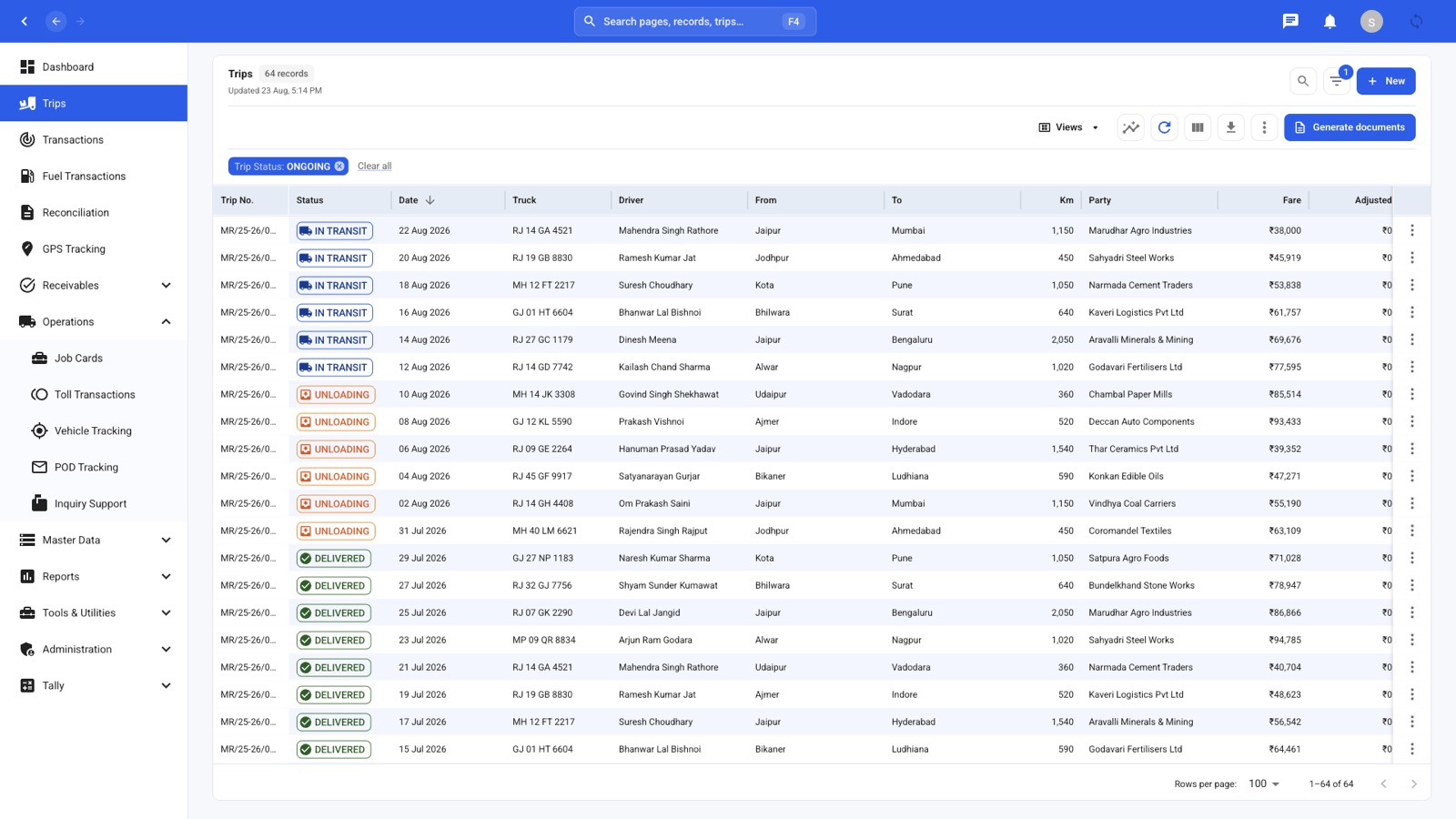
Task: Open row actions for Sahyadri Steel Works 20 Aug trip
Action: point(1411,258)
